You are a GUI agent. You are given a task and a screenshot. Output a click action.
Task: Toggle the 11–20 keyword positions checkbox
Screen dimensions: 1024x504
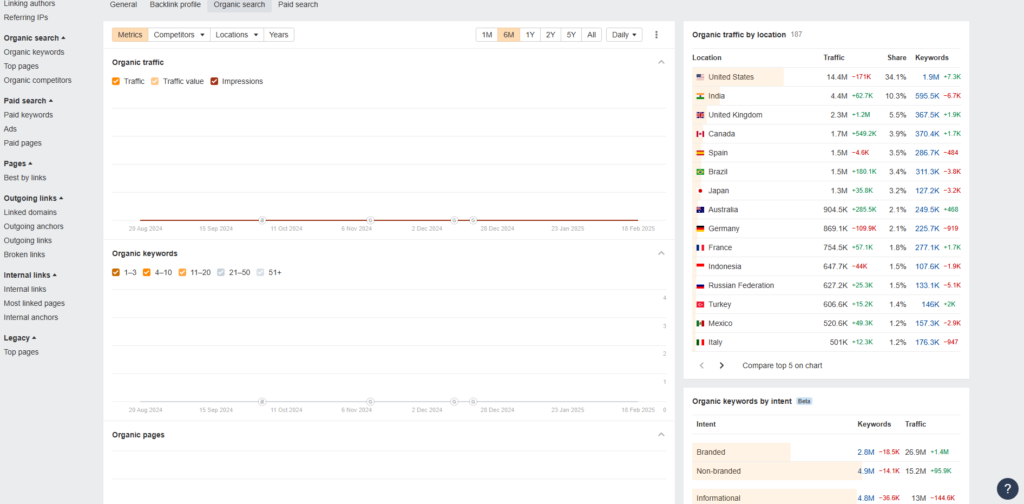[182, 272]
